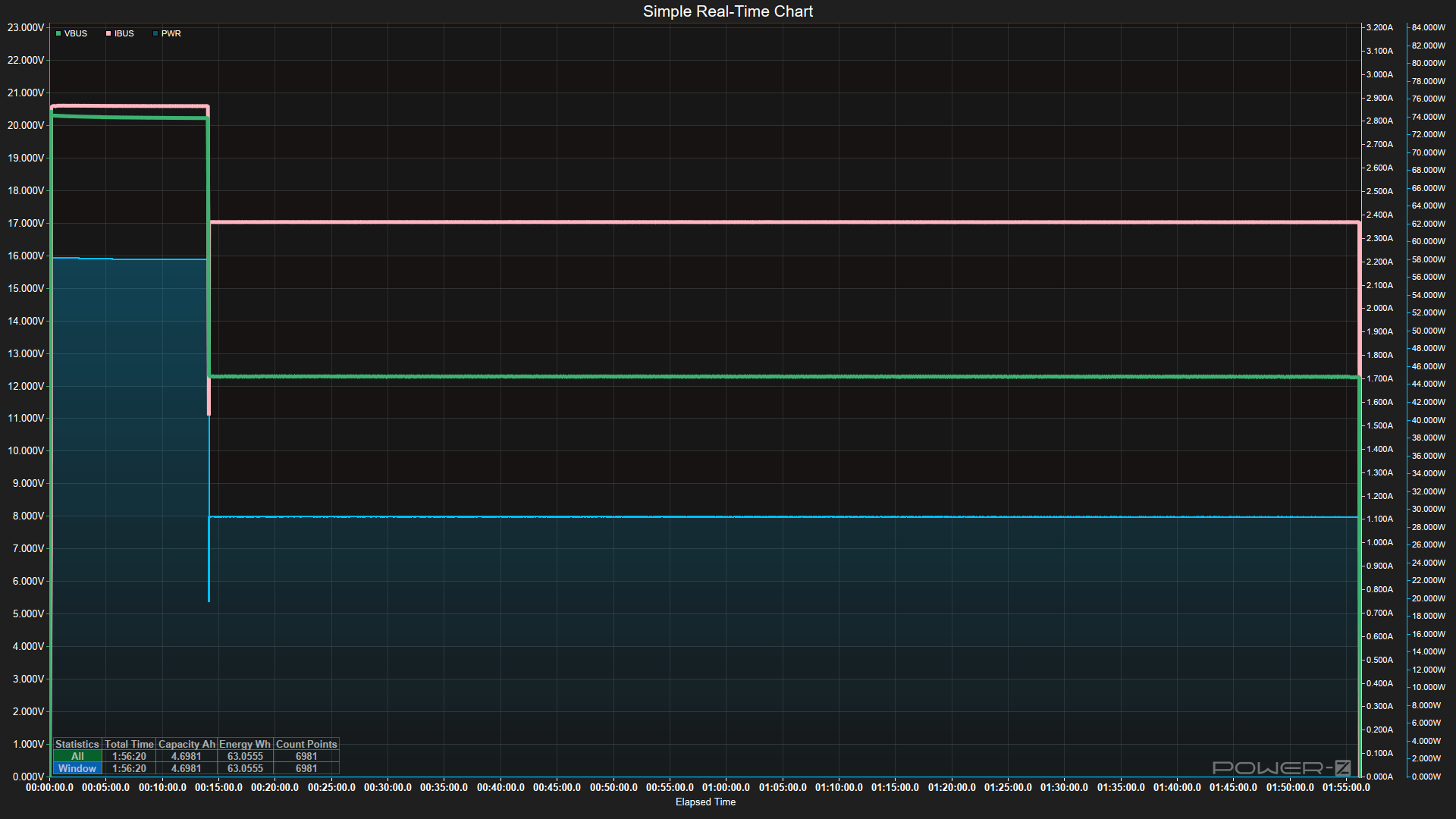This screenshot has width=1456, height=819.
Task: Click the 62.000W power axis label
Action: (1429, 224)
